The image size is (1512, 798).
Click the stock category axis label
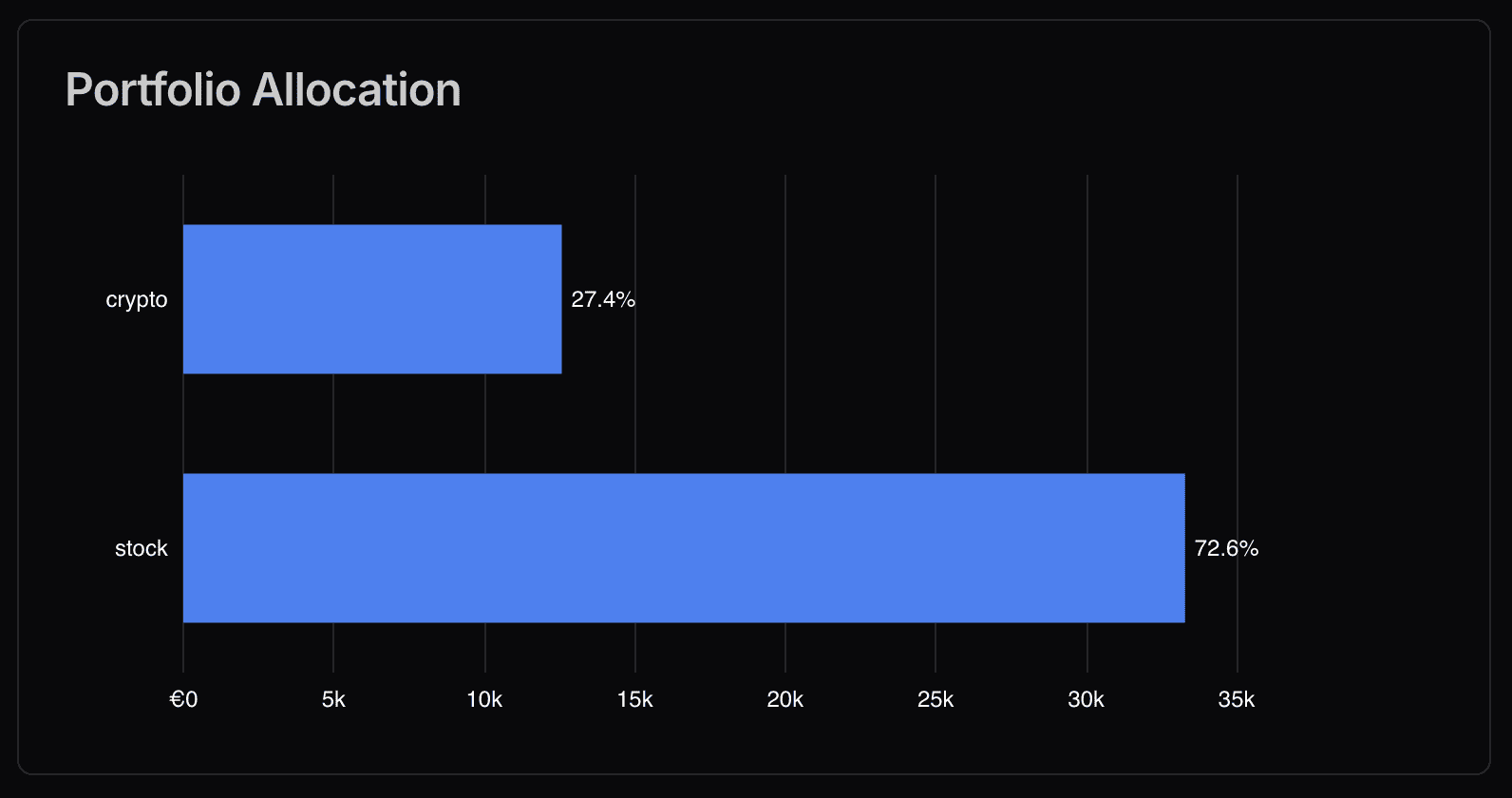point(142,548)
